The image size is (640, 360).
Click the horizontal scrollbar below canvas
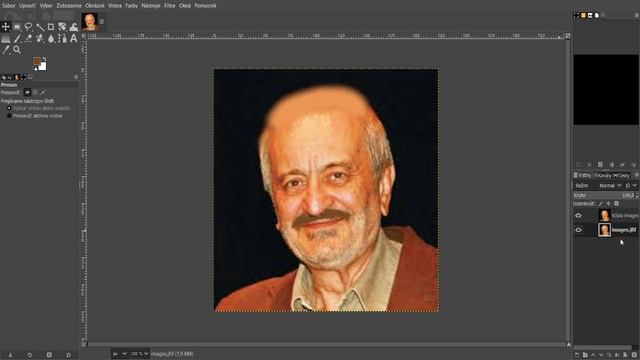pyautogui.click(x=326, y=344)
